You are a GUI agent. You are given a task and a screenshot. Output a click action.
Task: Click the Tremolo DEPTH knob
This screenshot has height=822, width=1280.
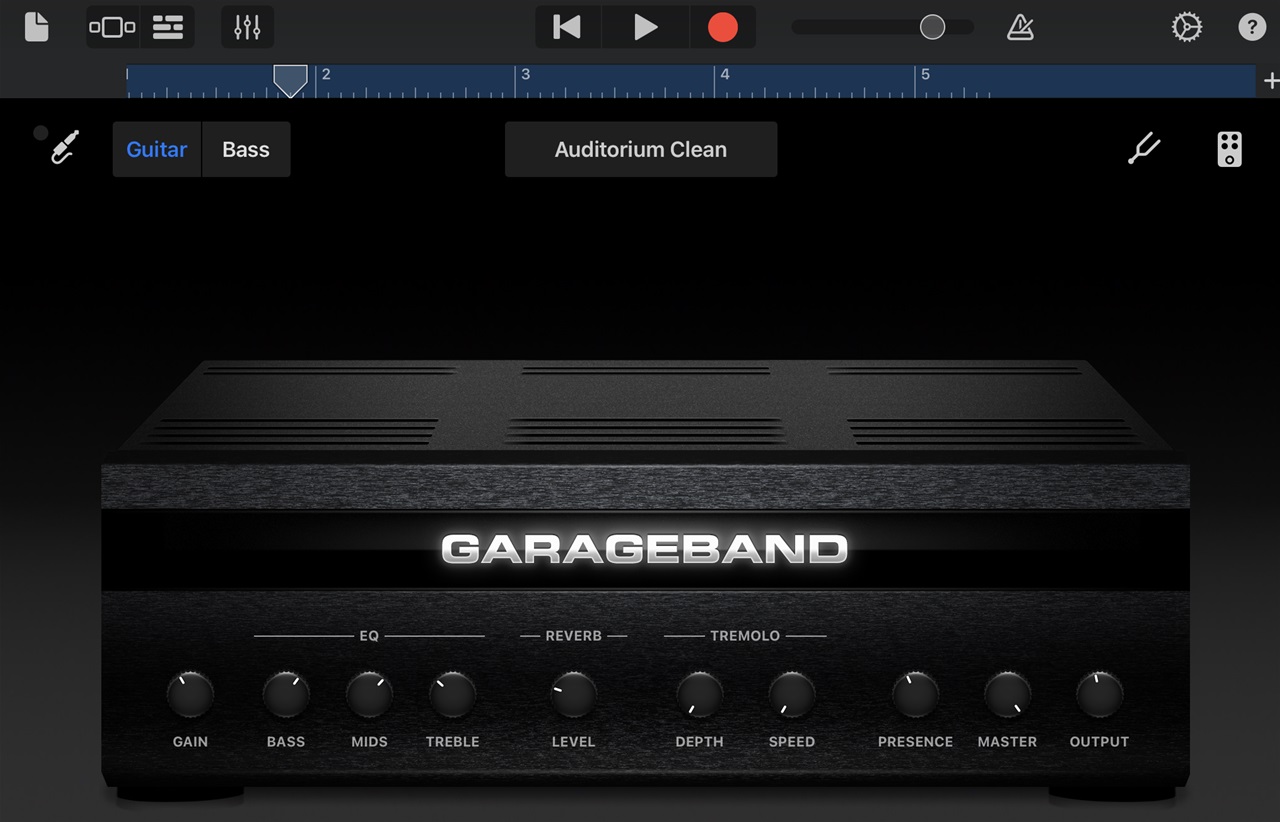click(699, 695)
